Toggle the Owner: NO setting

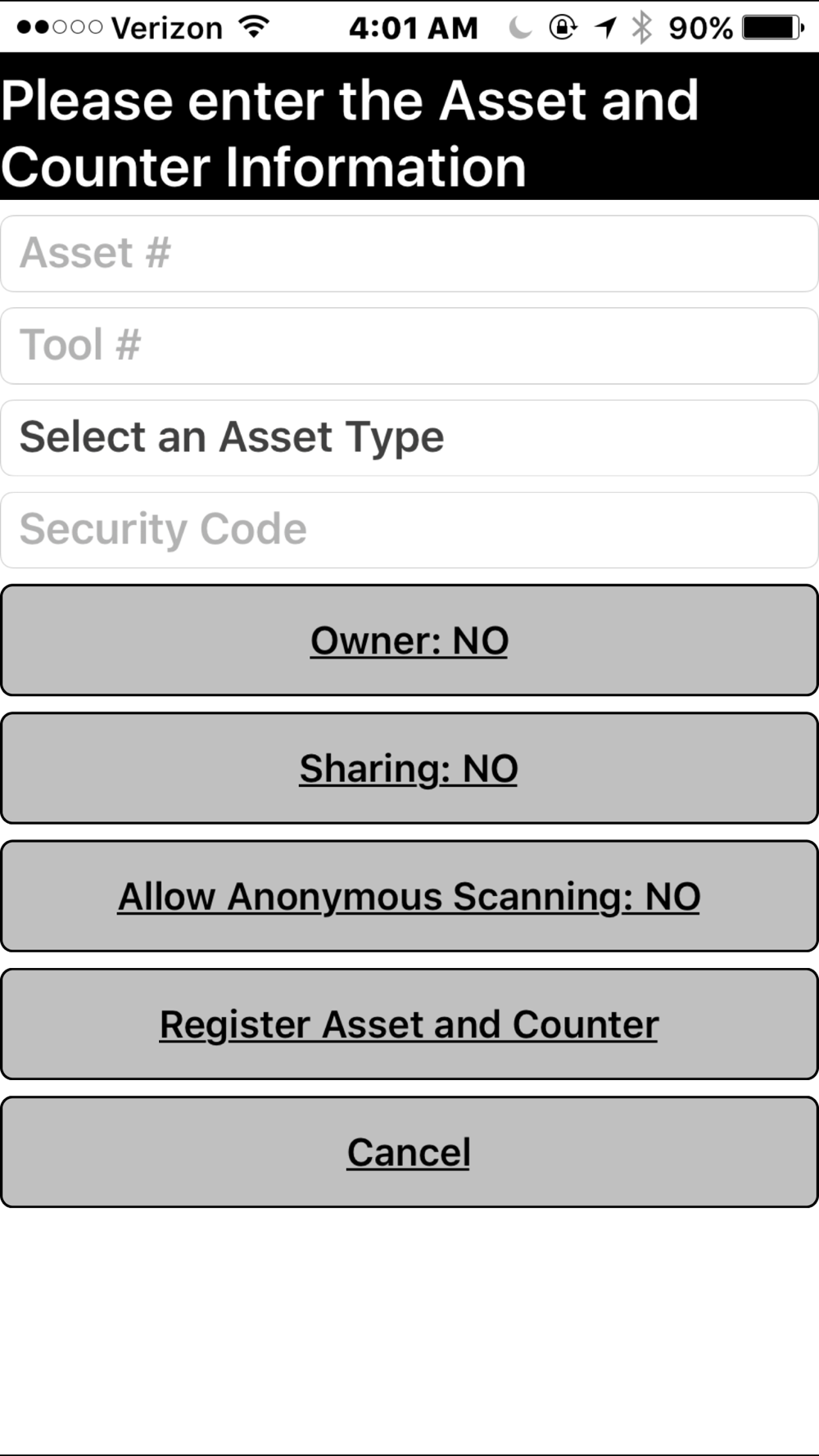(x=409, y=640)
